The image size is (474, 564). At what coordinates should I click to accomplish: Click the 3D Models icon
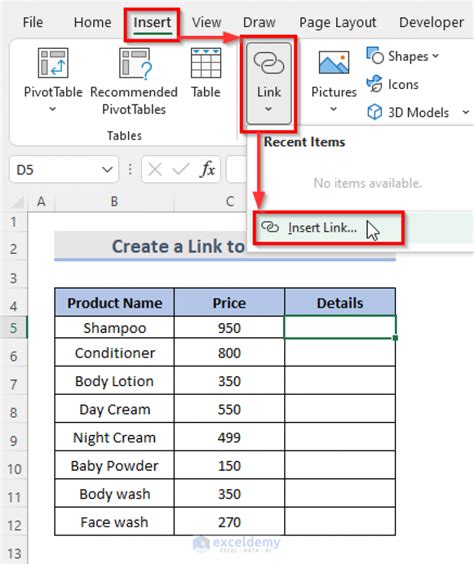click(375, 112)
